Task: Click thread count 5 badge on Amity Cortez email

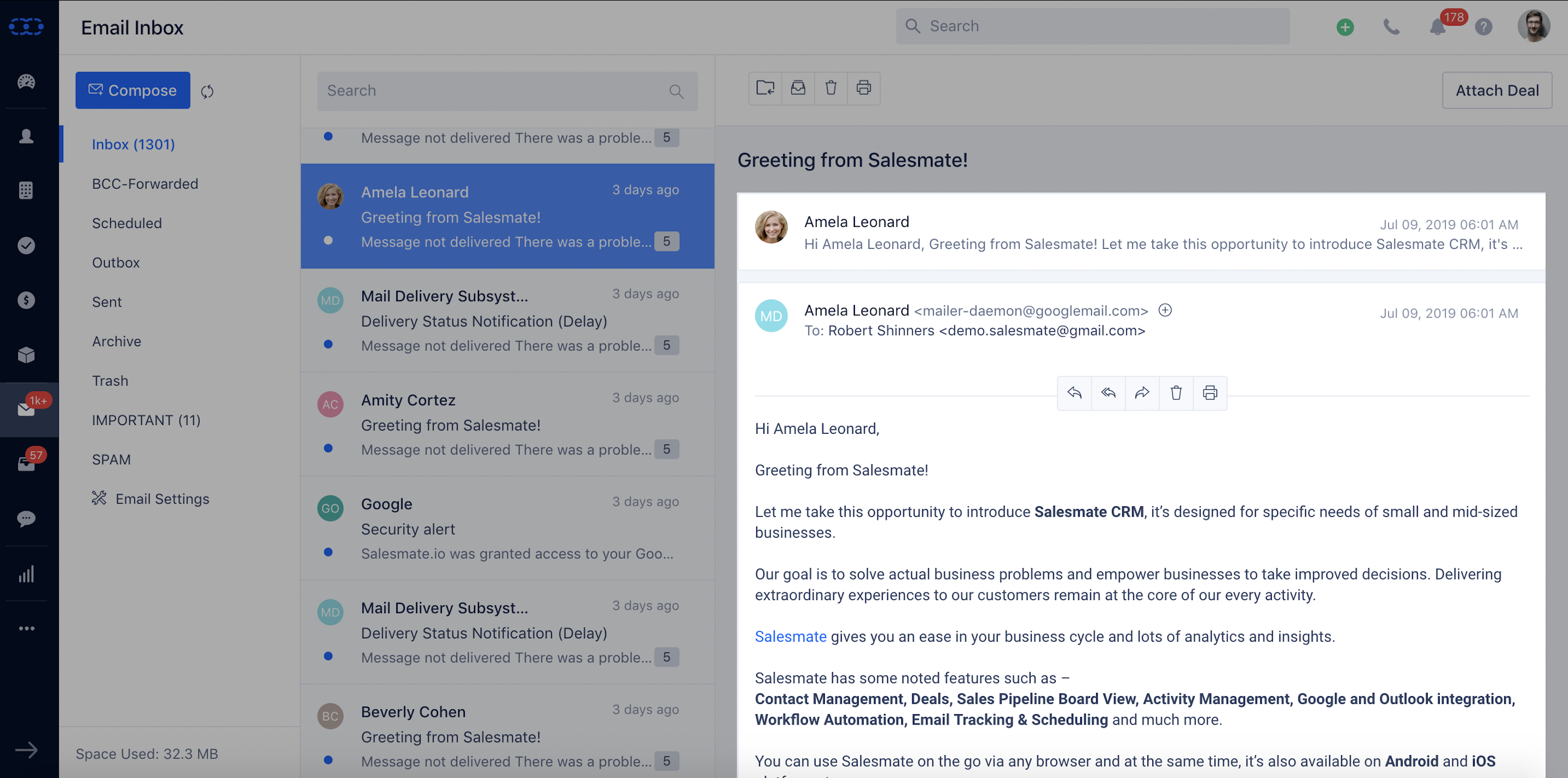Action: (667, 449)
